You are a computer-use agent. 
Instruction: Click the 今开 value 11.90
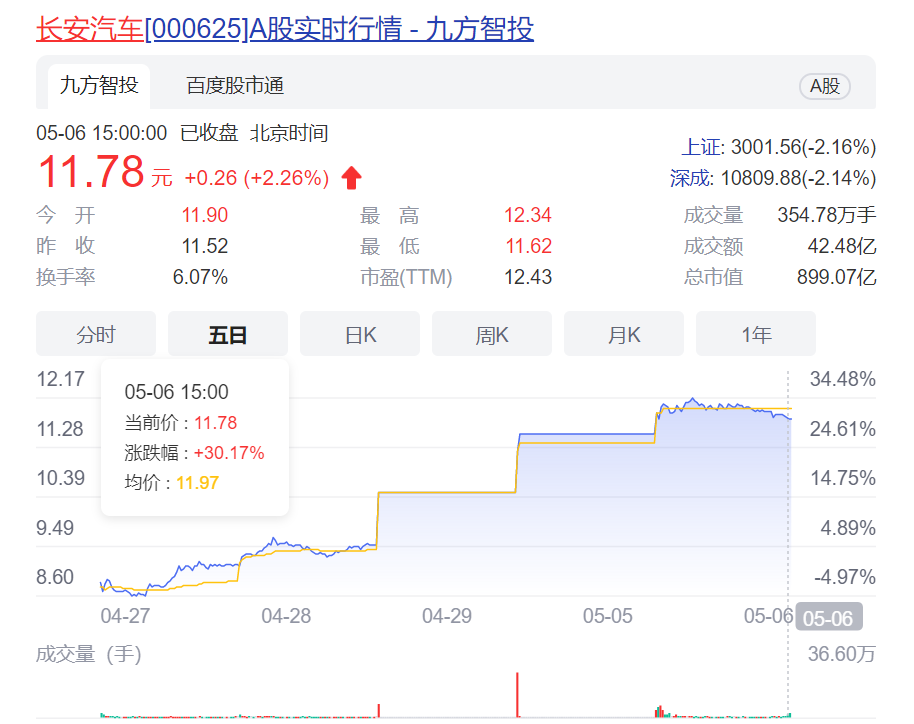205,215
